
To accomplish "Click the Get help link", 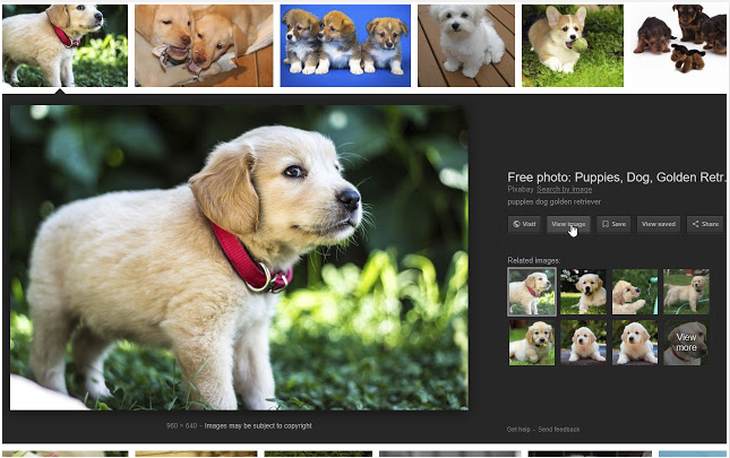I will (518, 429).
